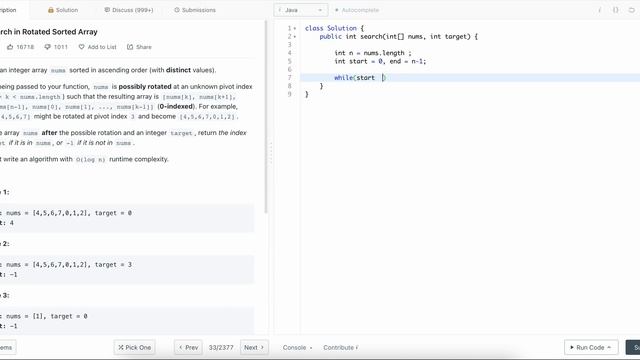This screenshot has height=360, width=640.
Task: Click example 'nums = [1], target = 0'
Action: pyautogui.click(x=47, y=316)
